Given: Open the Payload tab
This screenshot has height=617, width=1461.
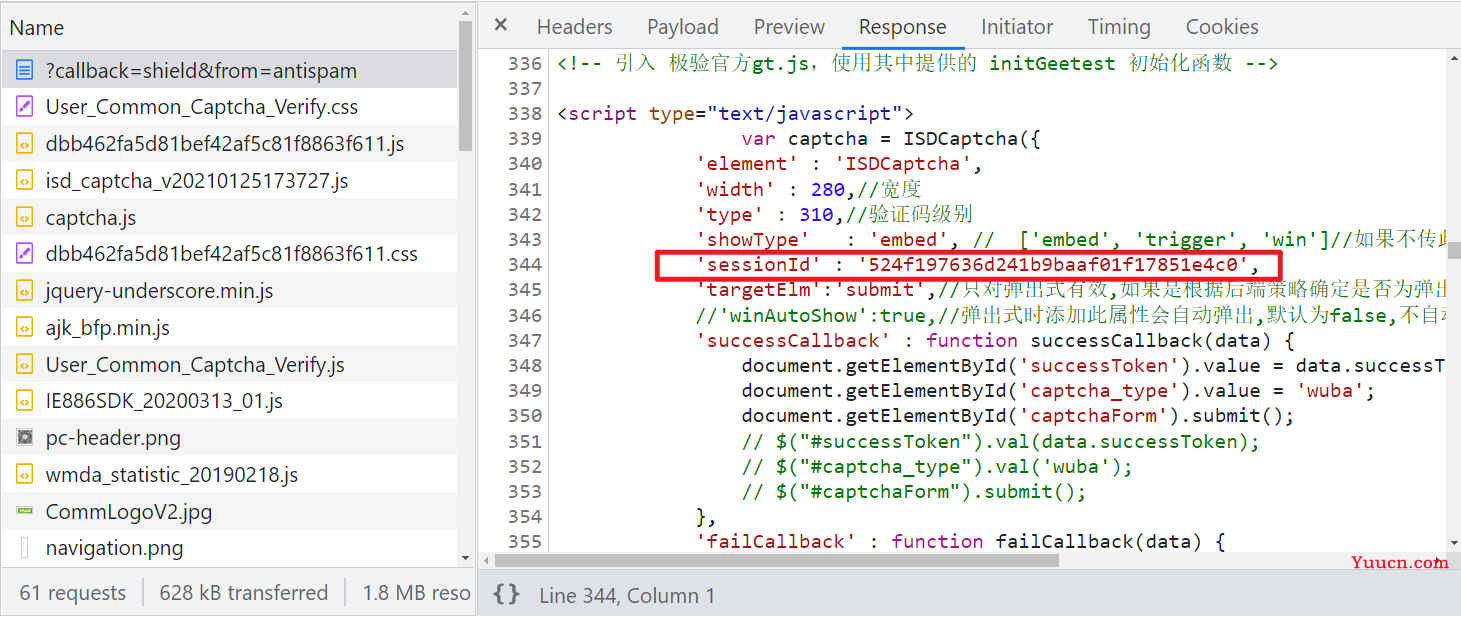Looking at the screenshot, I should (x=683, y=27).
